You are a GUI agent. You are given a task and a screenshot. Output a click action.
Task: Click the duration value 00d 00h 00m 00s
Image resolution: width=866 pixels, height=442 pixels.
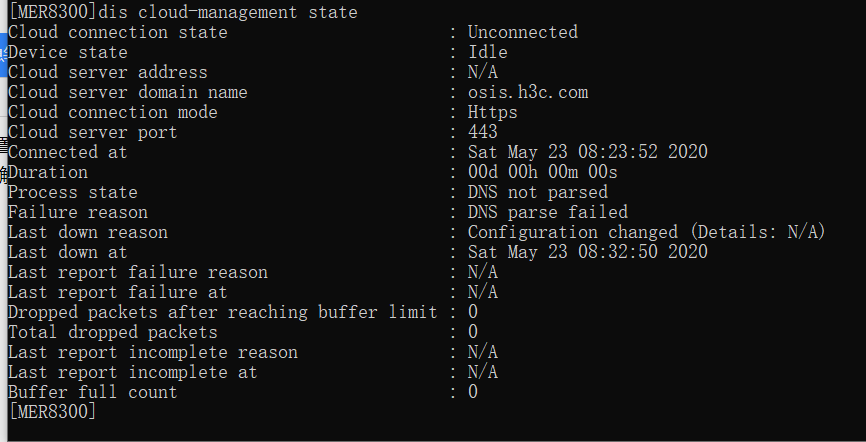pyautogui.click(x=542, y=172)
